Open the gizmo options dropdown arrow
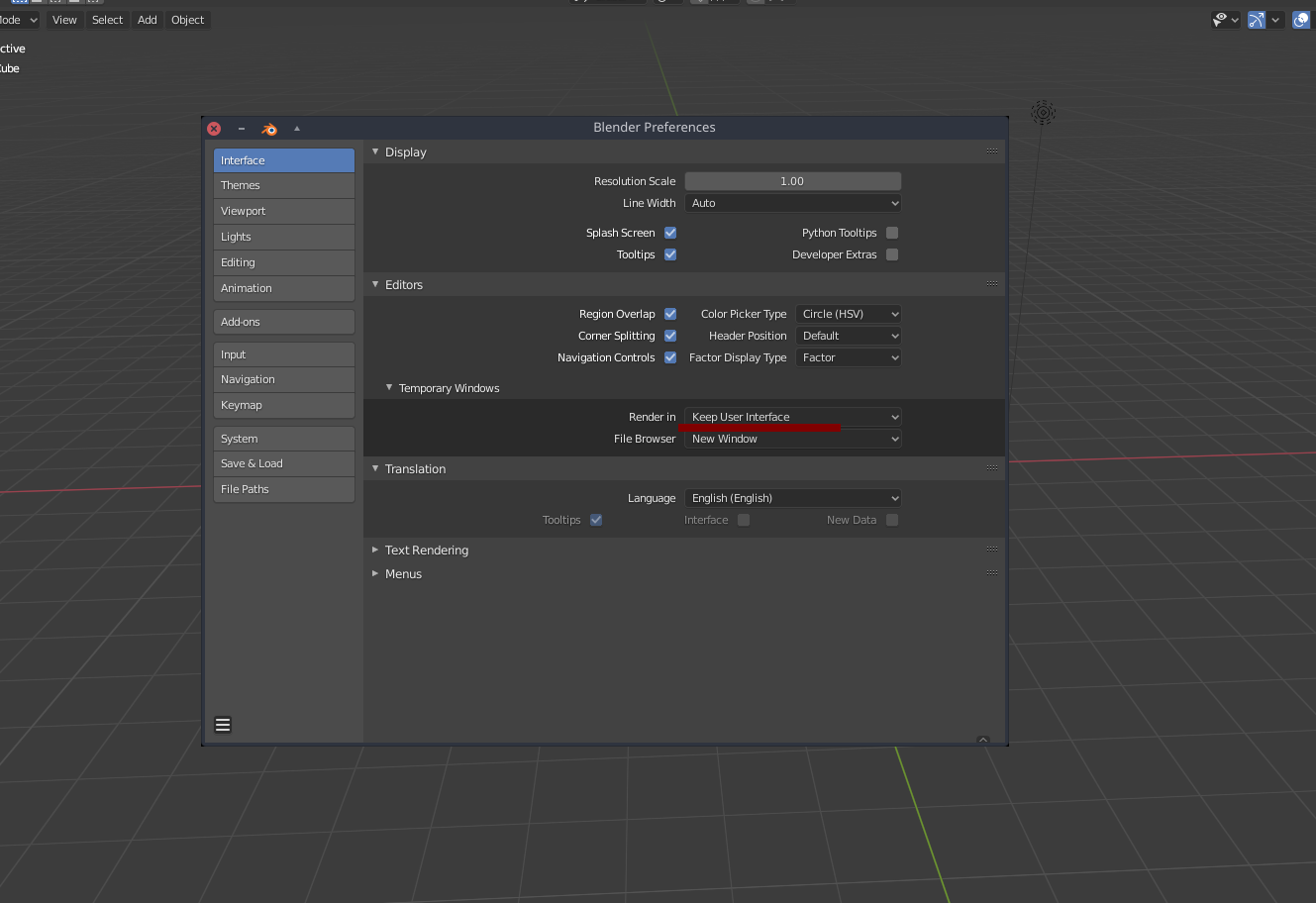Viewport: 1316px width, 903px height. coord(1276,20)
